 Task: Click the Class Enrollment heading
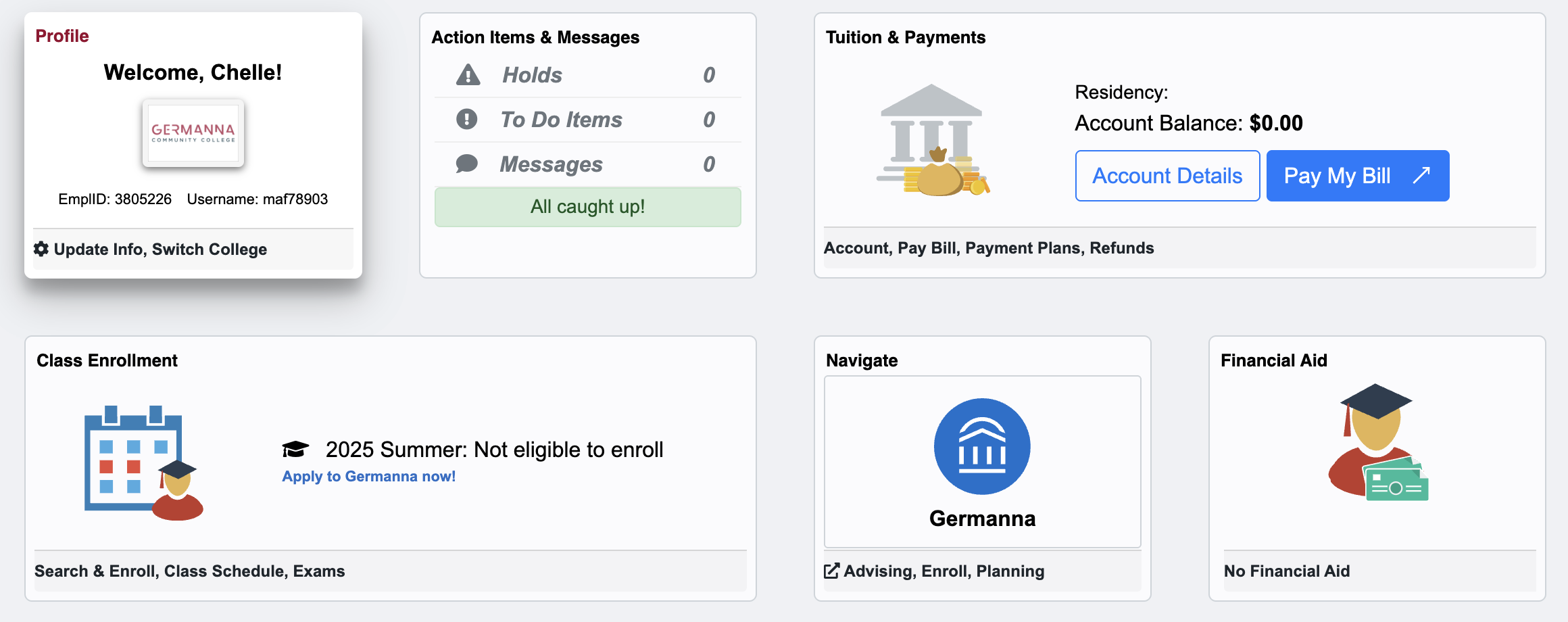(x=107, y=360)
